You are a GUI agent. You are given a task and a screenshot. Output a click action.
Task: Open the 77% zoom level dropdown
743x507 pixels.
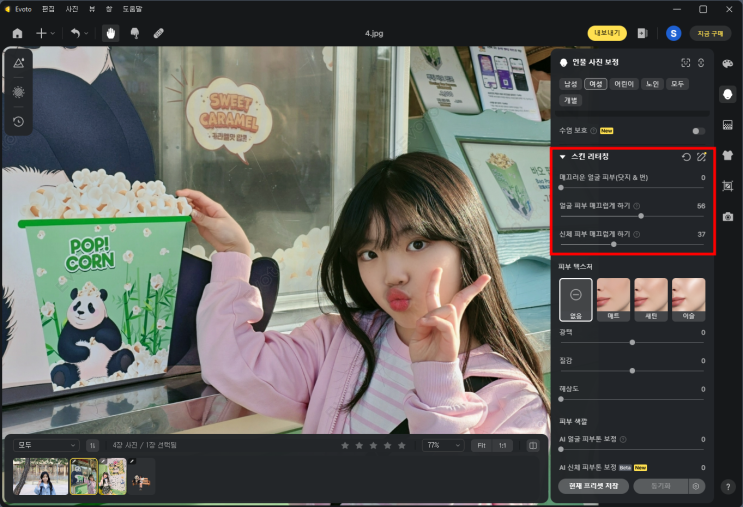pyautogui.click(x=443, y=445)
